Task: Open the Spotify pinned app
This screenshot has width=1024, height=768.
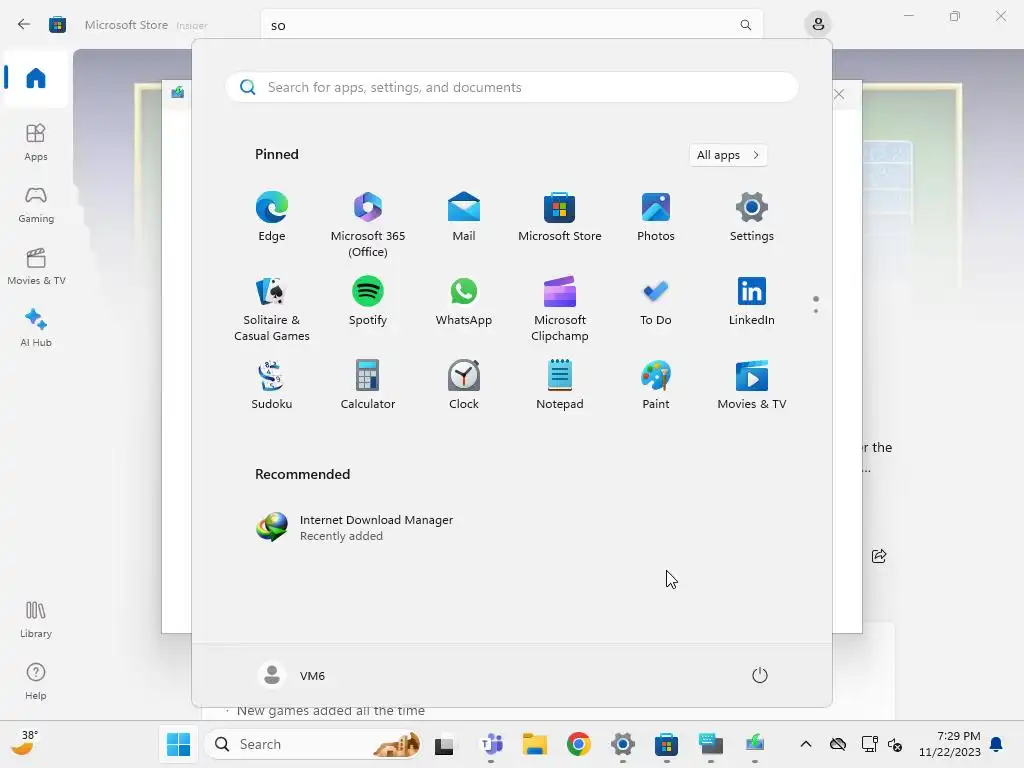Action: click(x=368, y=300)
